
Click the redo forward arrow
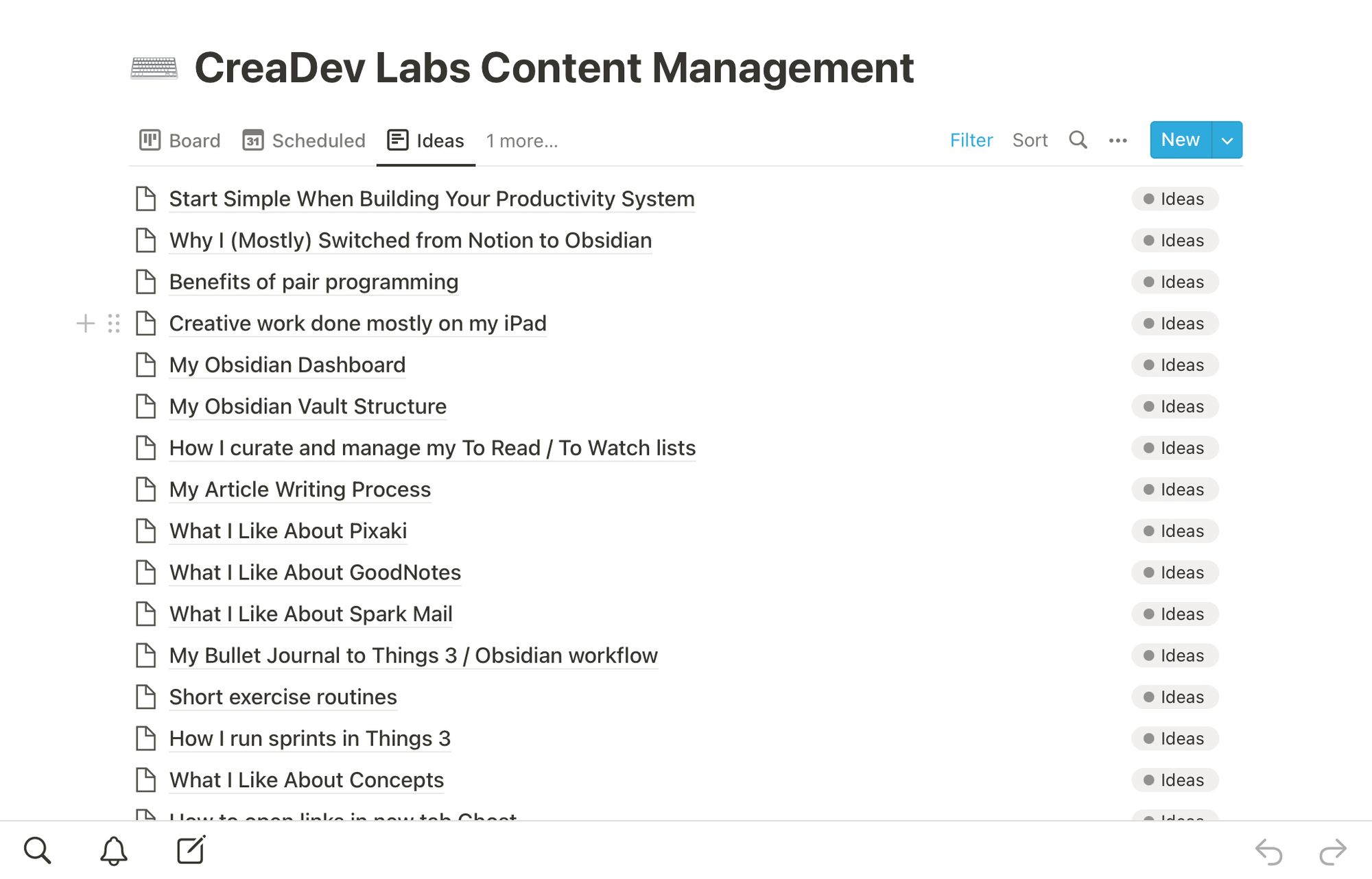pos(1333,852)
